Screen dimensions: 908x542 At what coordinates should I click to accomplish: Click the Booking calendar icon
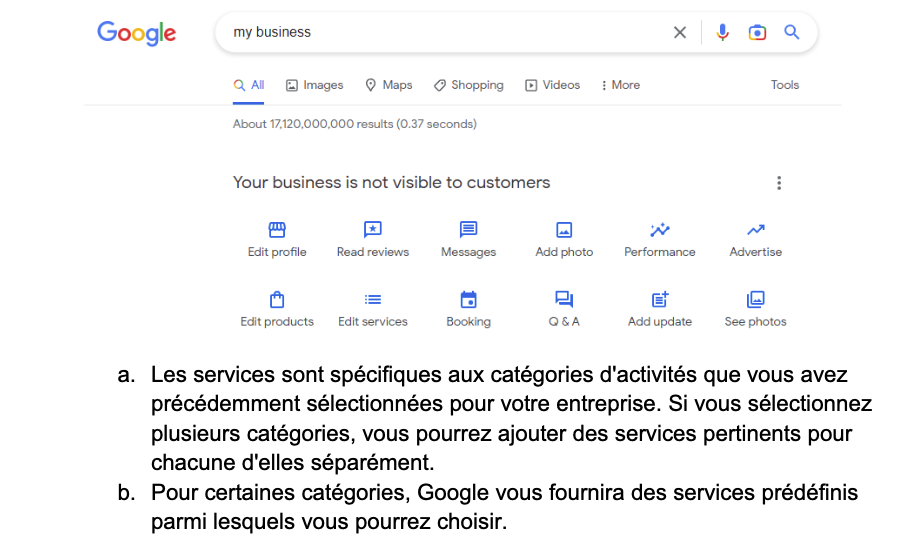tap(468, 299)
